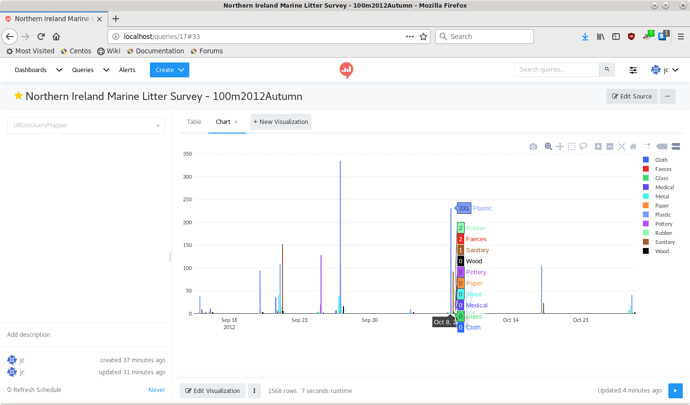Click the New Visualization button

click(281, 122)
